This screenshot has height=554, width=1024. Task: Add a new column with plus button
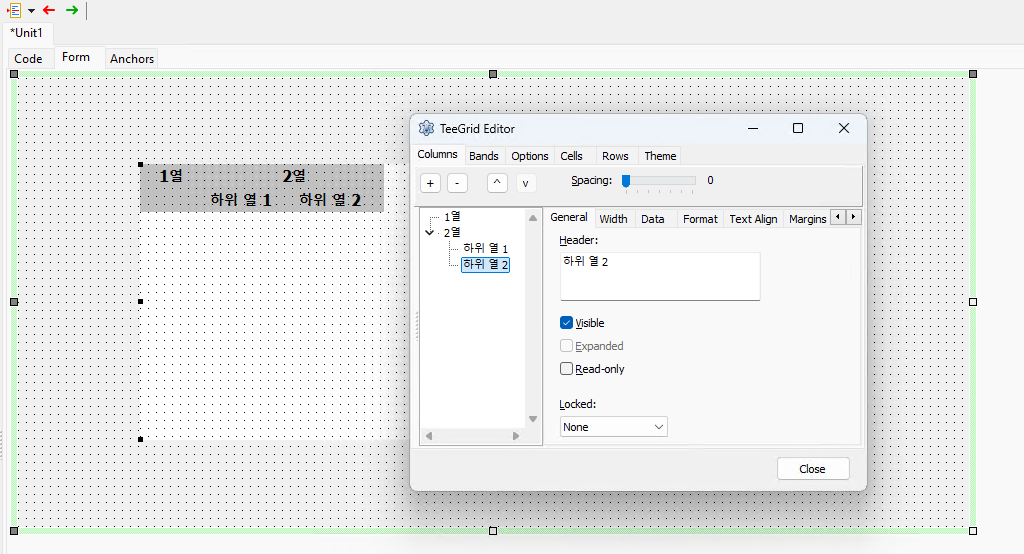click(x=430, y=183)
